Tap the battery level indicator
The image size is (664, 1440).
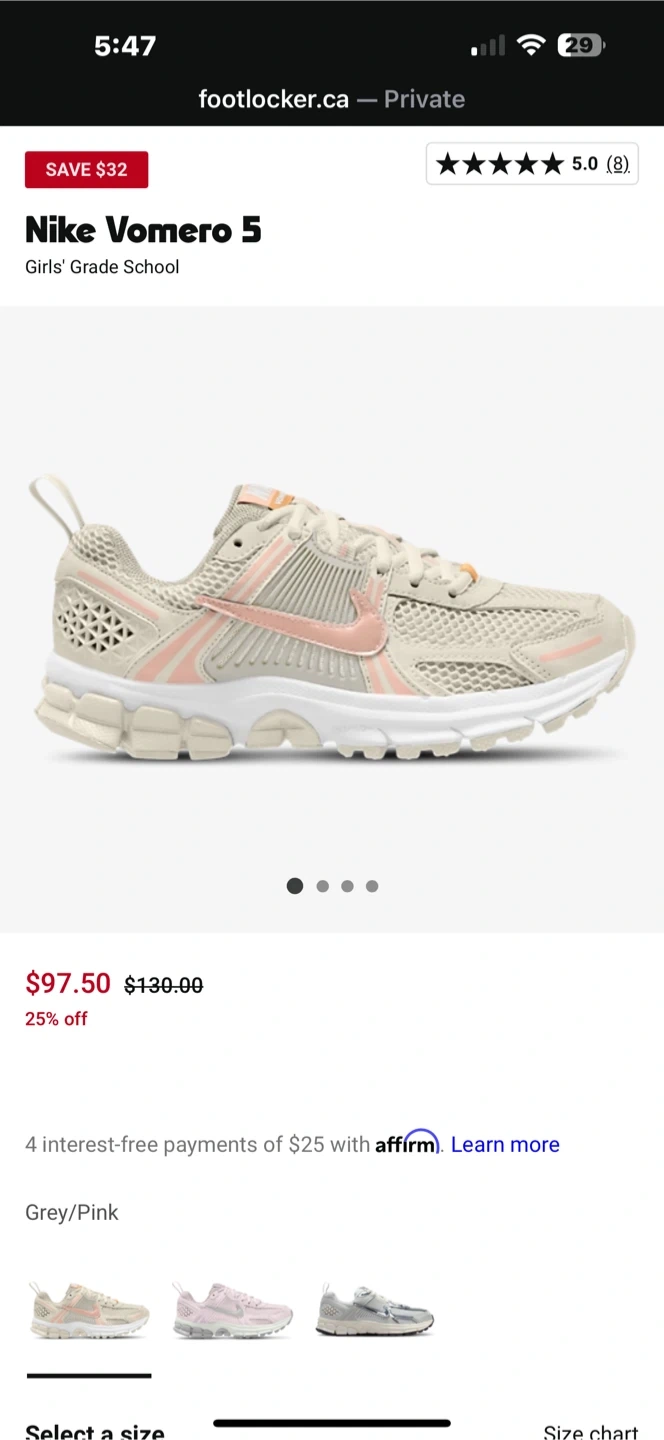coord(581,45)
